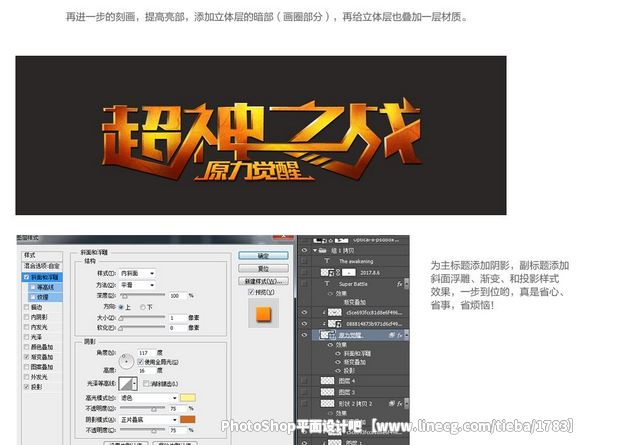The width and height of the screenshot is (629, 445).
Task: Click the fx icon on 原力觉醒 layer
Action: coord(400,335)
